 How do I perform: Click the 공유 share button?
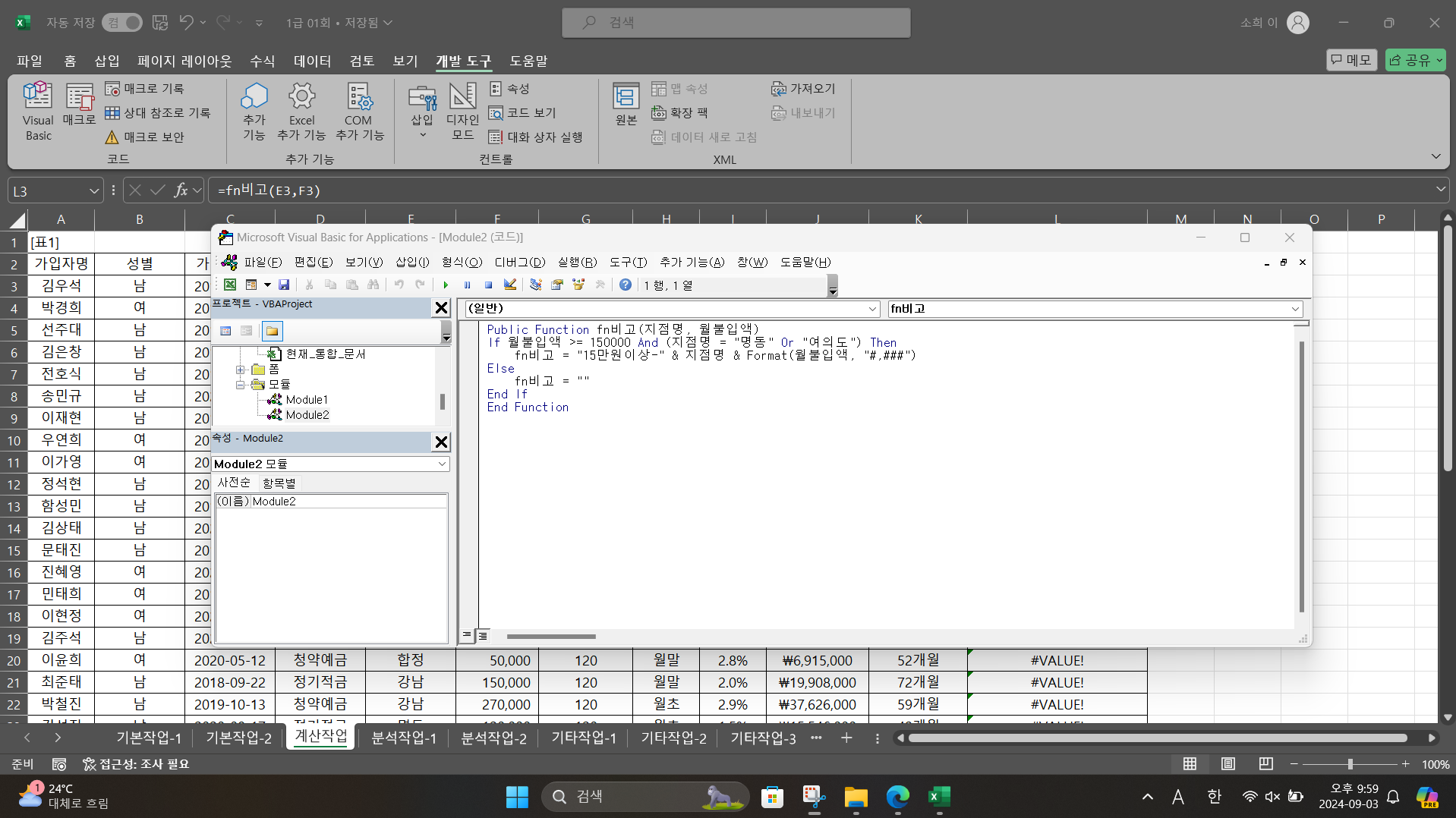1414,60
